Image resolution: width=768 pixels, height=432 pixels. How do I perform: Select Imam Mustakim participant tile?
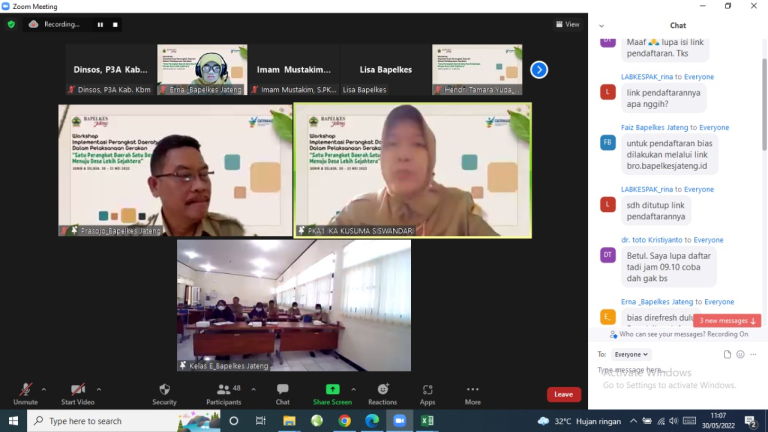294,70
